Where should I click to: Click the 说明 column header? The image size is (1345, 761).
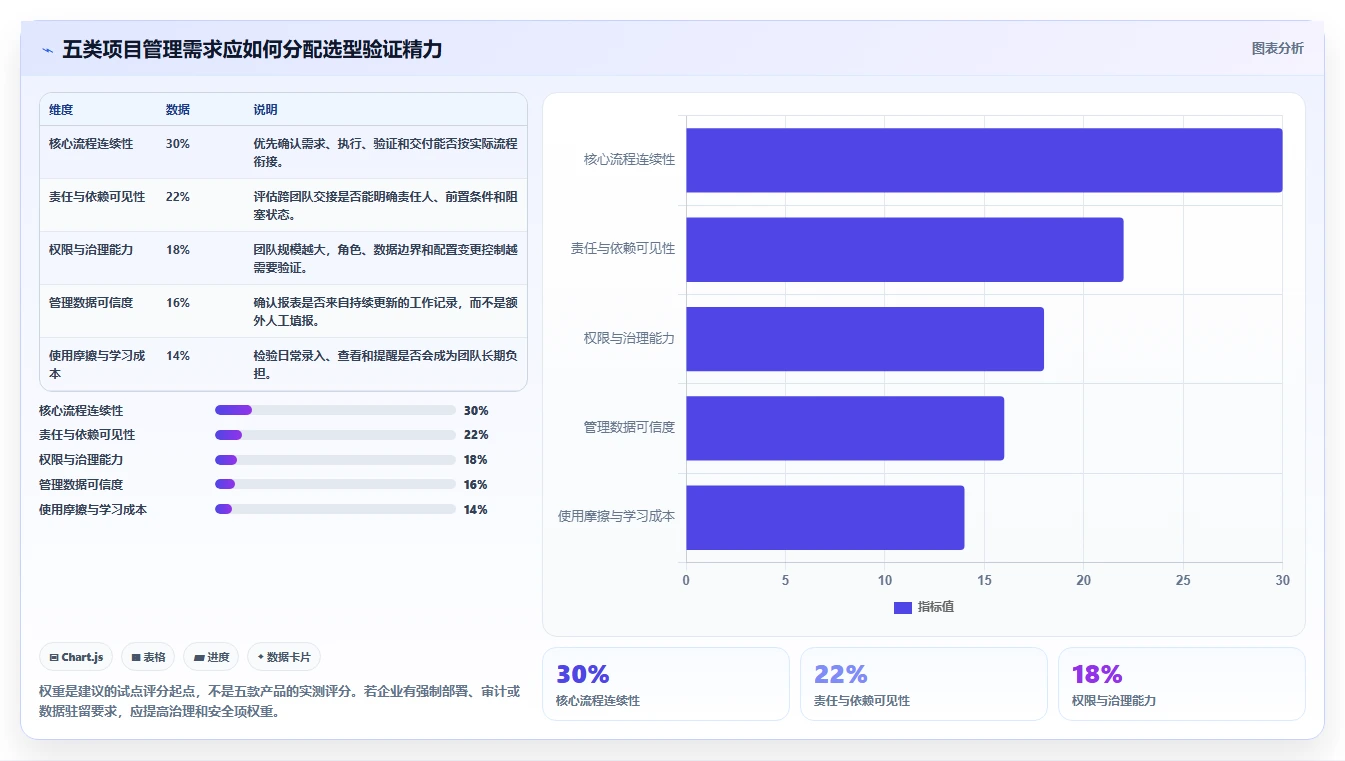(266, 110)
